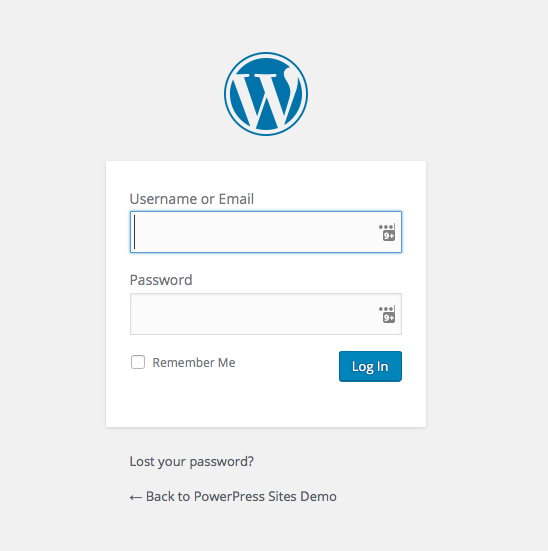This screenshot has height=551, width=548.
Task: Focus the Password input field
Action: (x=266, y=314)
